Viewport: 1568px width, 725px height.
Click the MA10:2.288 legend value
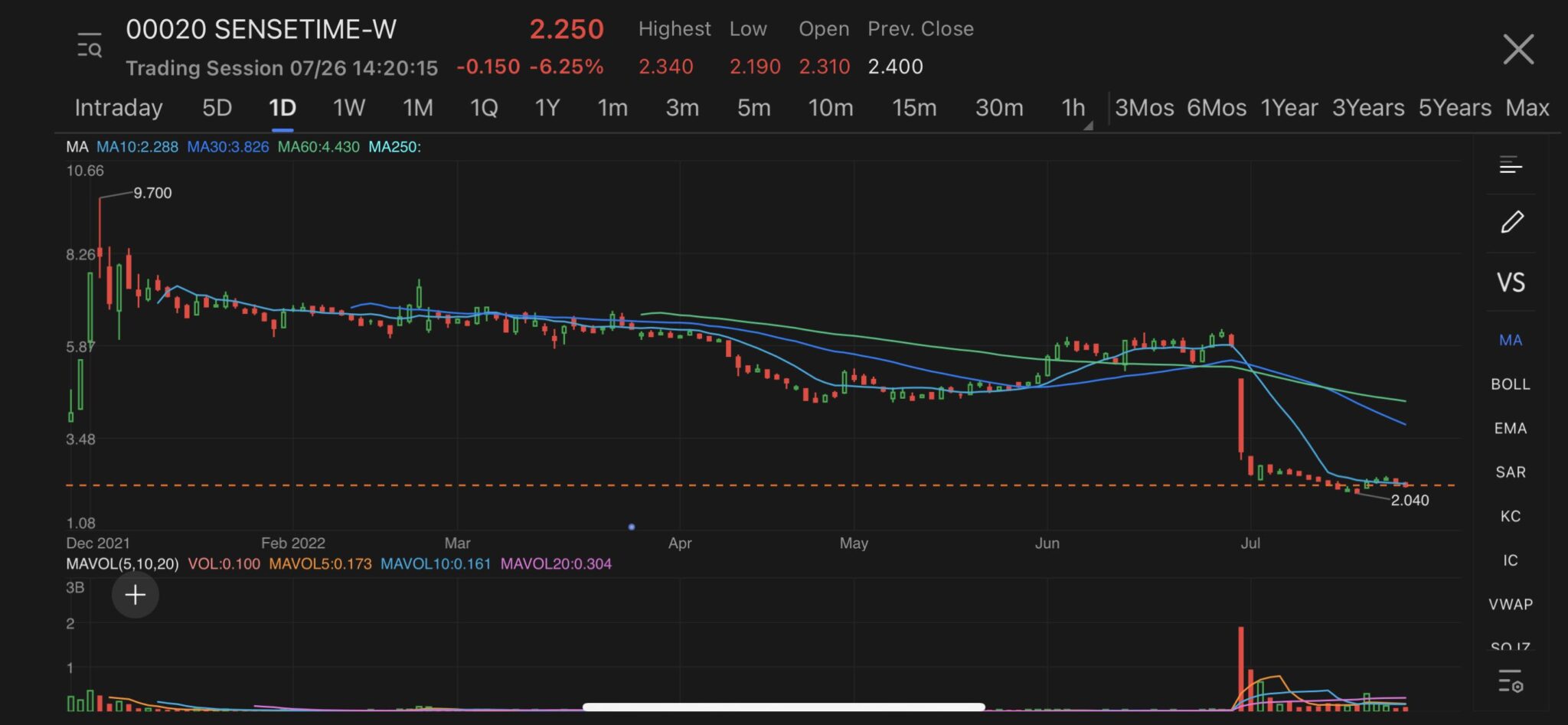point(137,147)
